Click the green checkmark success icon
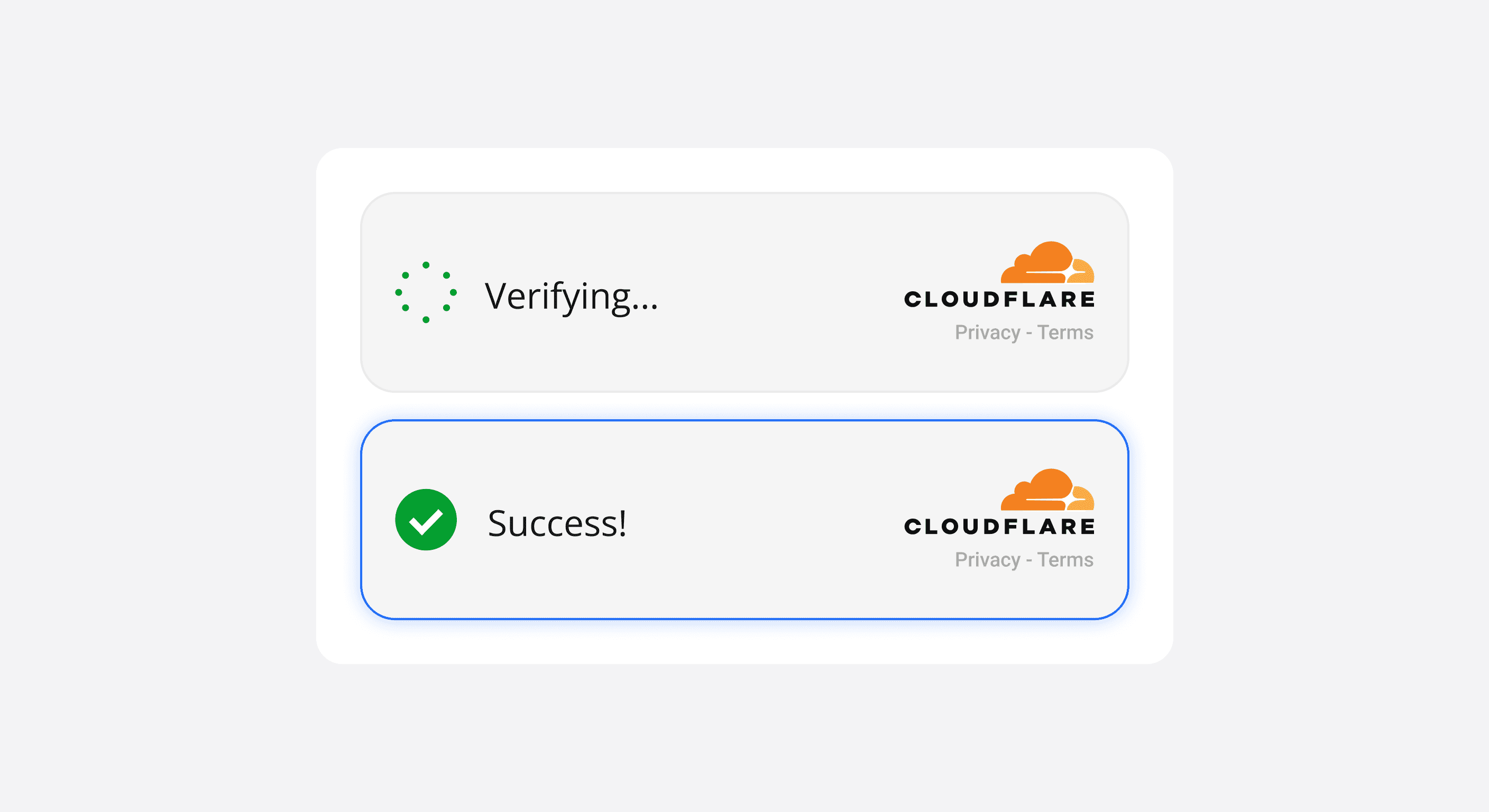 coord(426,520)
